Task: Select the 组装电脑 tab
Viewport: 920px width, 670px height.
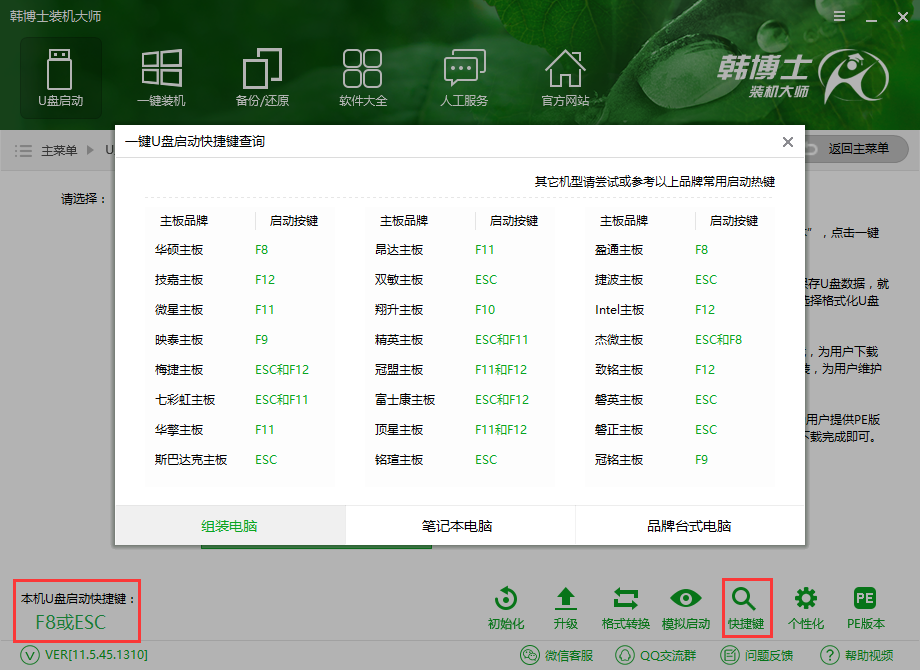Action: point(230,524)
